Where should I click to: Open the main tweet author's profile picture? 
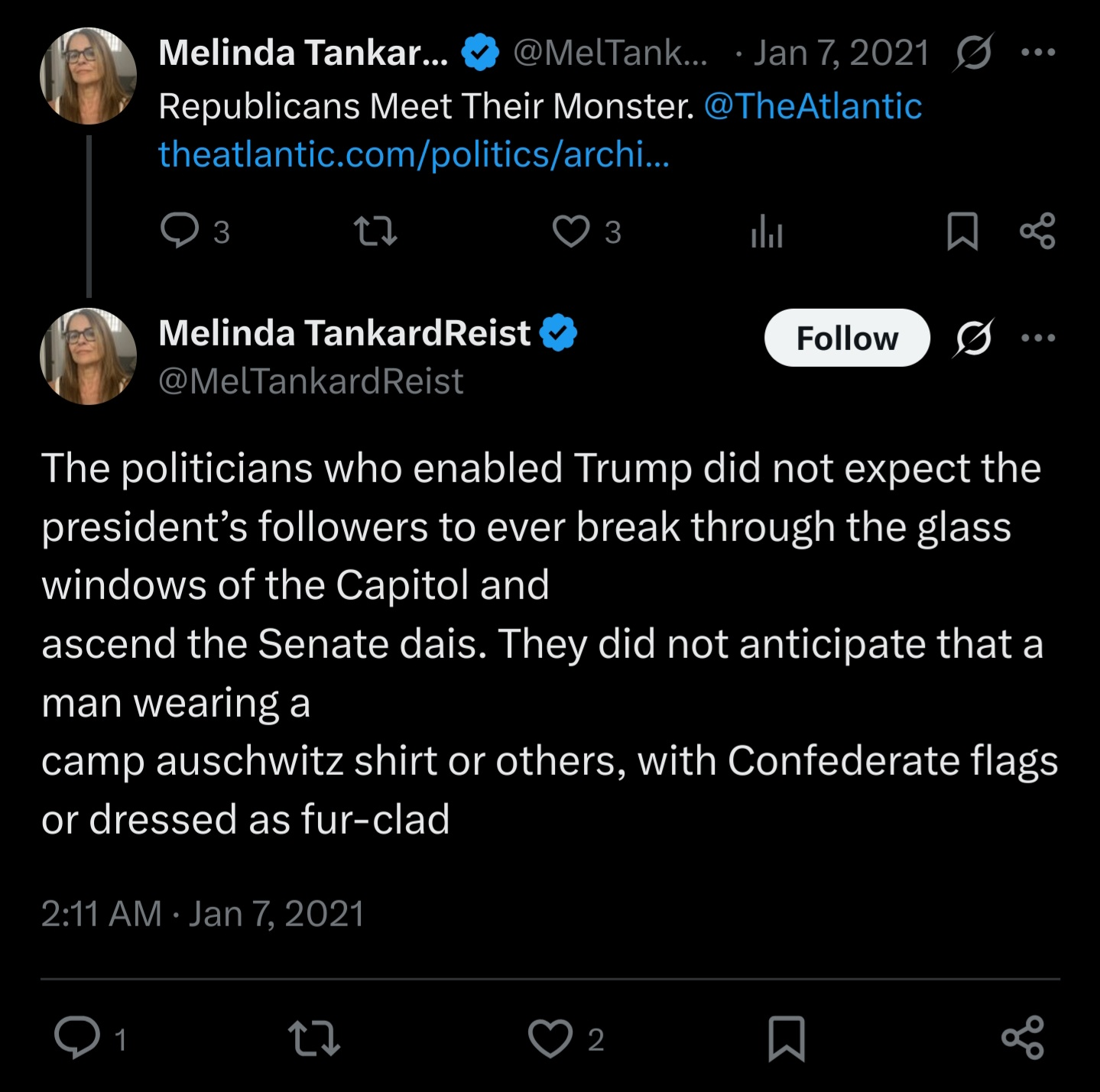point(88,356)
